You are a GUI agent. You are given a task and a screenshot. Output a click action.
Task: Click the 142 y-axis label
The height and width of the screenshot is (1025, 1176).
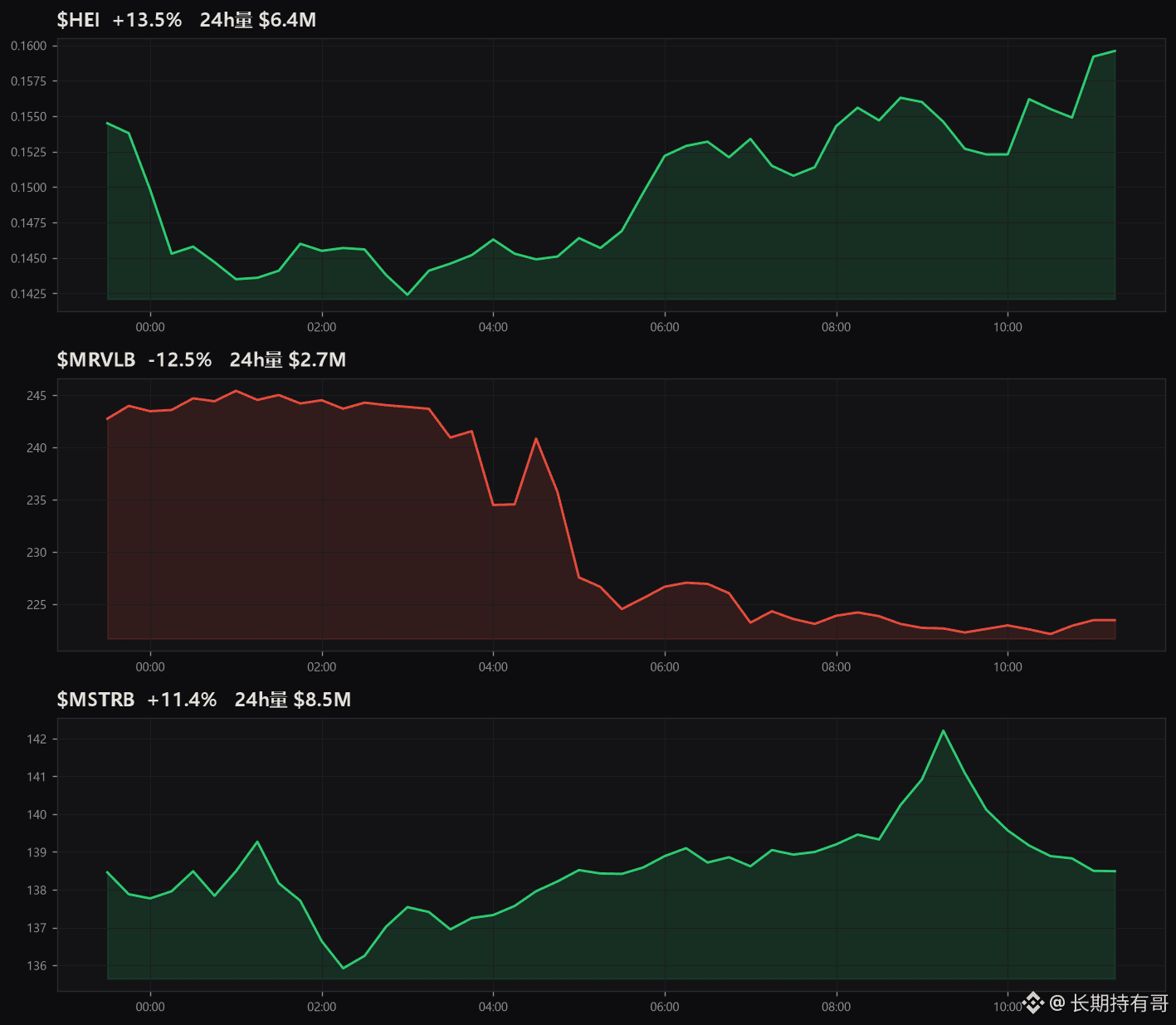[37, 739]
